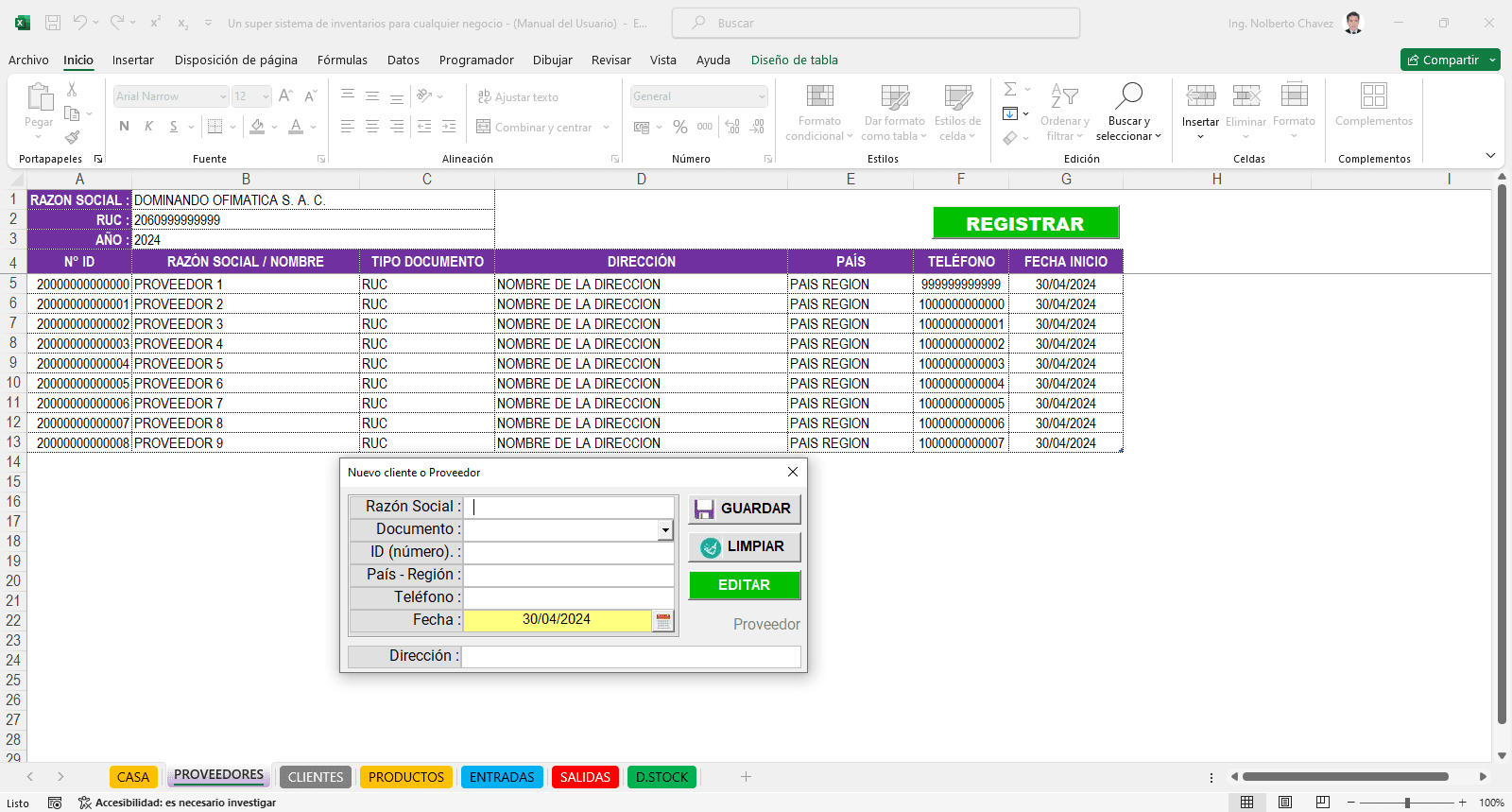Click the Insertar celdas icon
Viewport: 1512px width, 812px height.
(1200, 96)
